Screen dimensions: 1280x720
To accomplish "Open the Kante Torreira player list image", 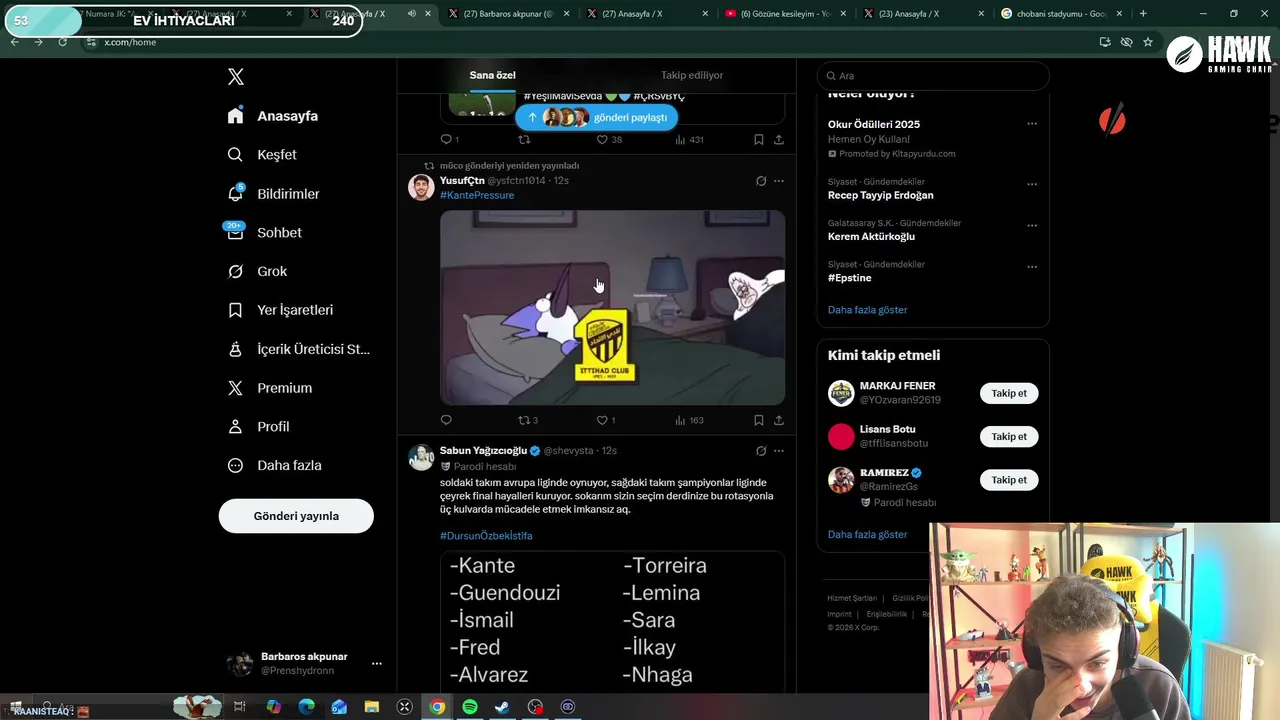I will (x=612, y=620).
